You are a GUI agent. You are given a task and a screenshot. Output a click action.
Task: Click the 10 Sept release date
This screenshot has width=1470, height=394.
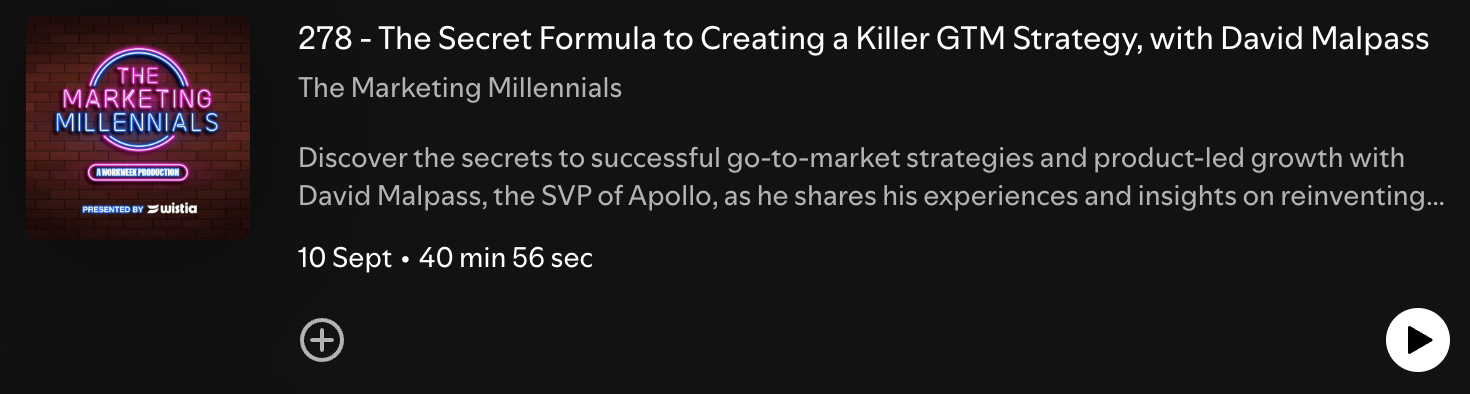[x=345, y=258]
